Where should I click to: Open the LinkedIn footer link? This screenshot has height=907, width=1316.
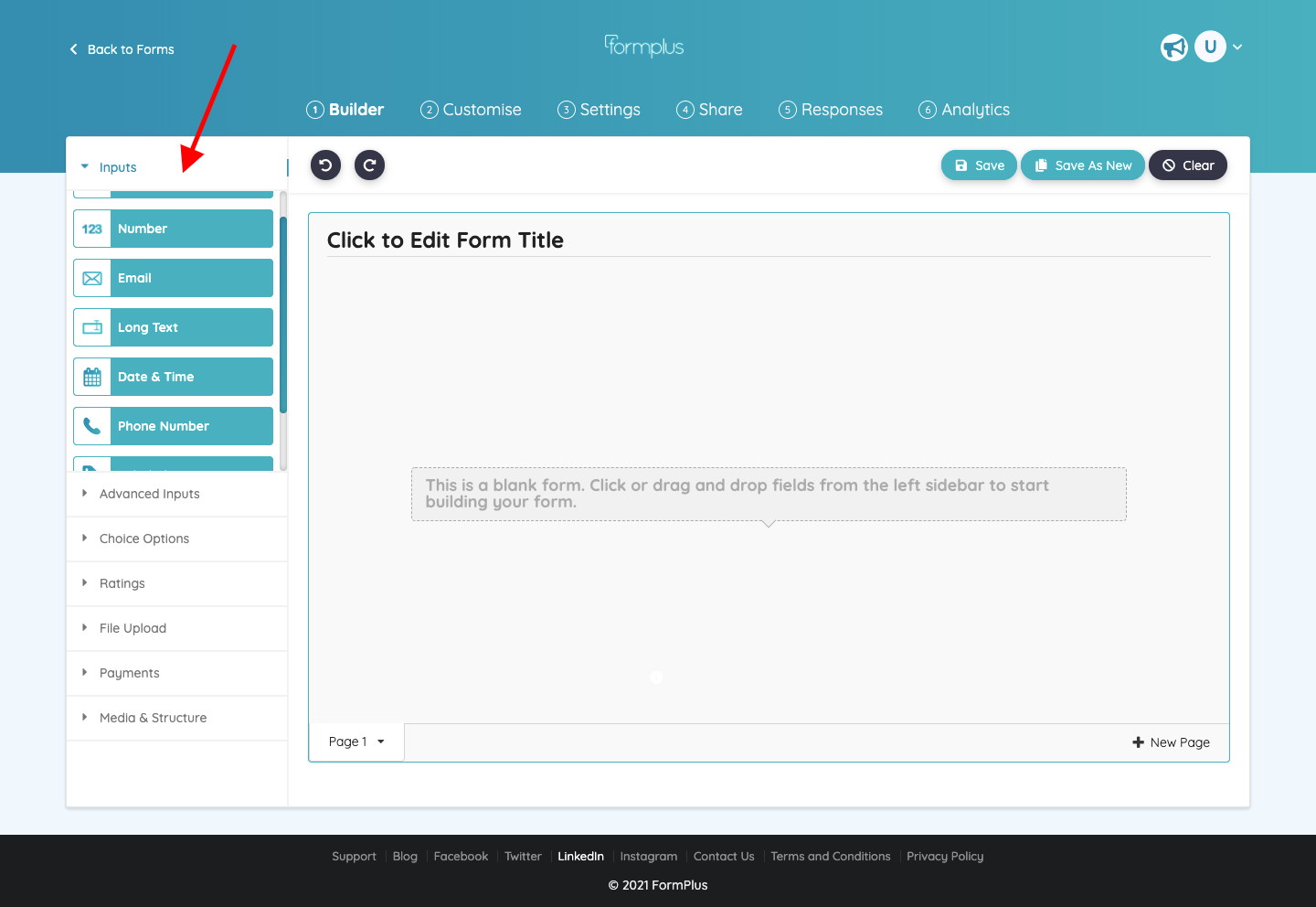[580, 857]
